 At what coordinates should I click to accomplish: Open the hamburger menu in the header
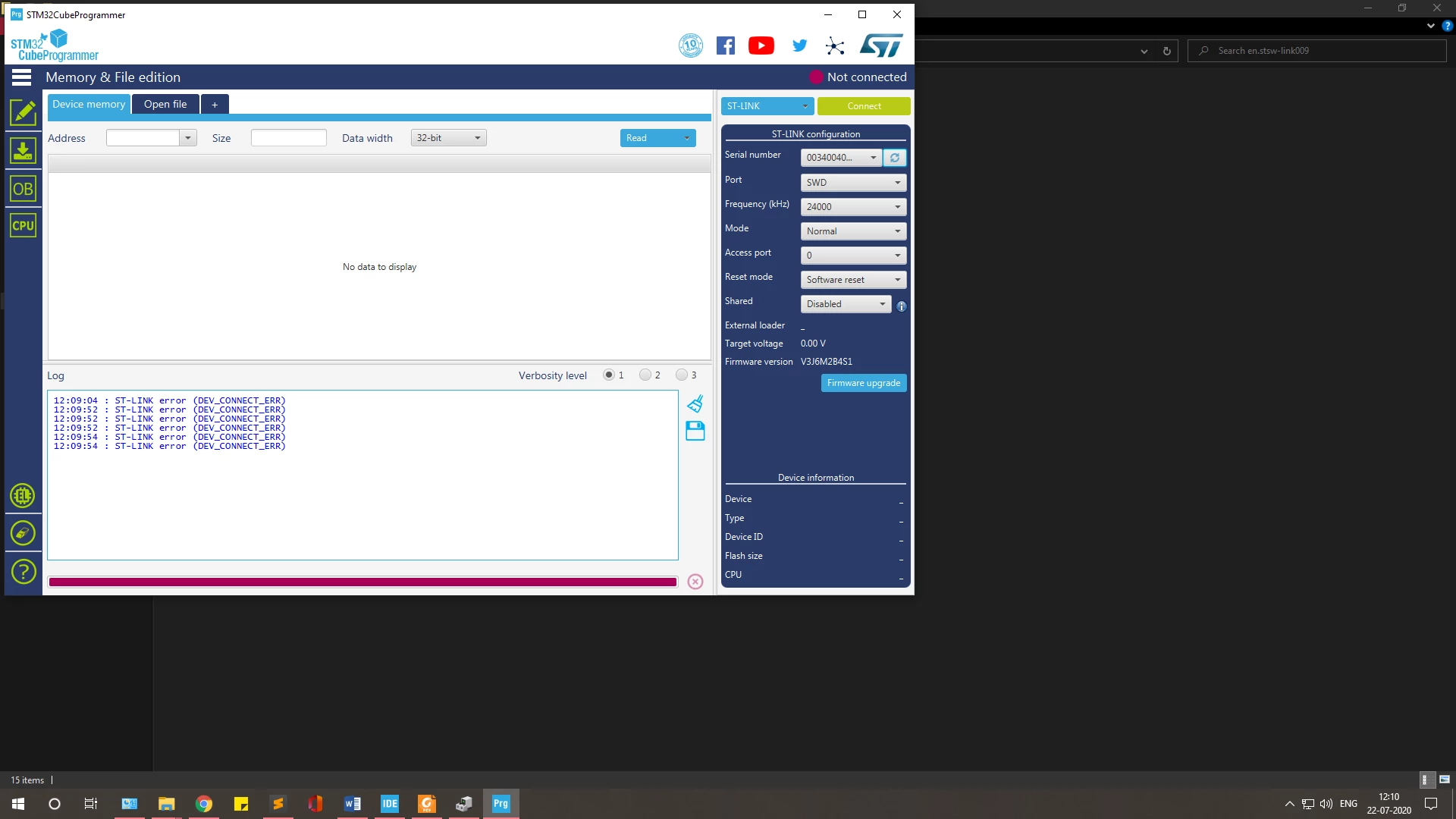click(22, 77)
